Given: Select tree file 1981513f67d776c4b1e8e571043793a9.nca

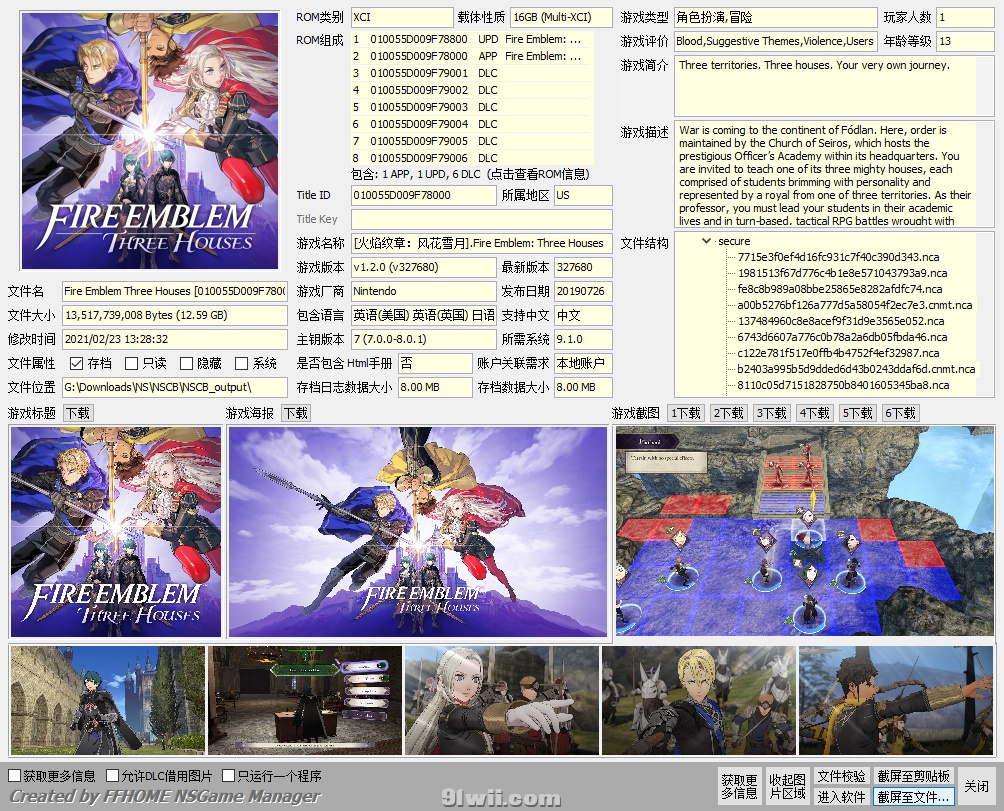Looking at the screenshot, I should point(842,273).
